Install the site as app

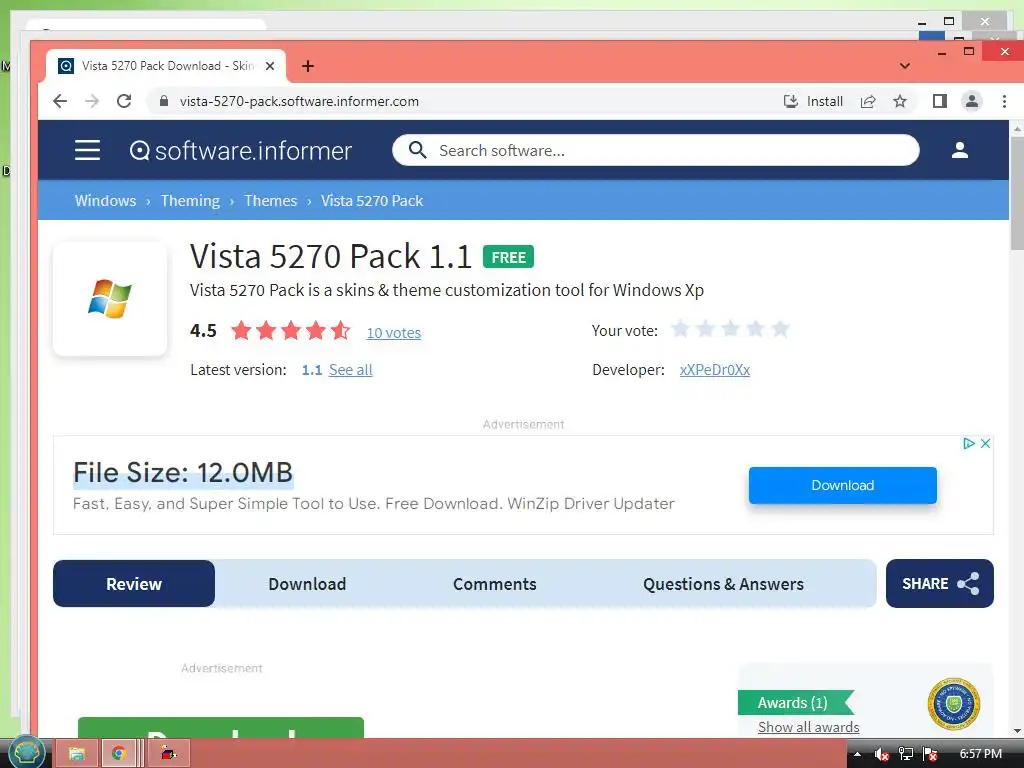click(x=813, y=101)
